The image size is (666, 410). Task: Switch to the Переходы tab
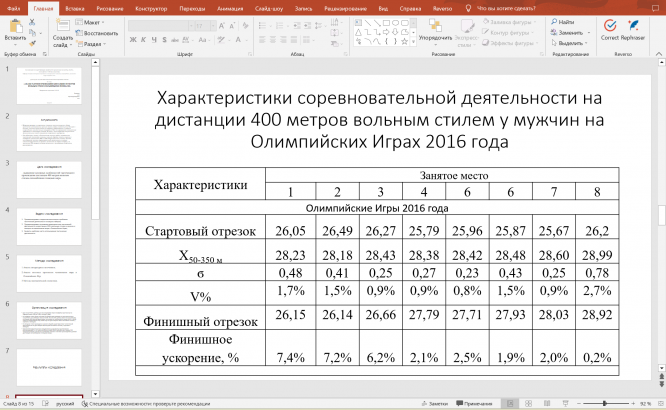(192, 8)
